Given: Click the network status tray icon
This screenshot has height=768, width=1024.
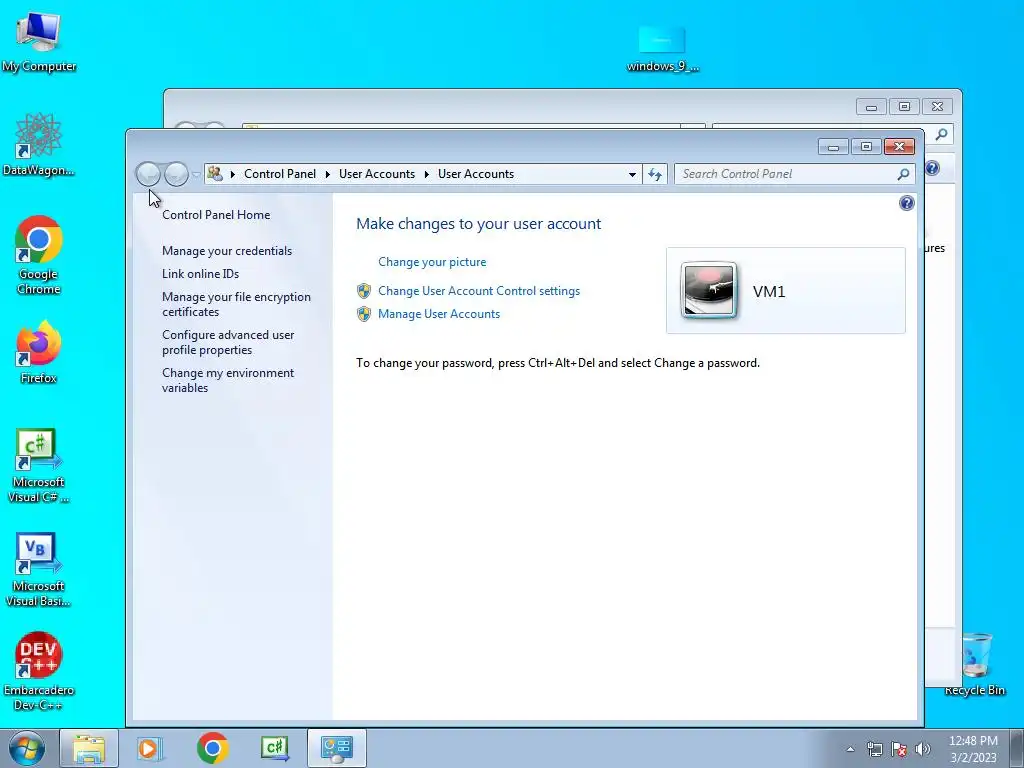Looking at the screenshot, I should tap(874, 749).
